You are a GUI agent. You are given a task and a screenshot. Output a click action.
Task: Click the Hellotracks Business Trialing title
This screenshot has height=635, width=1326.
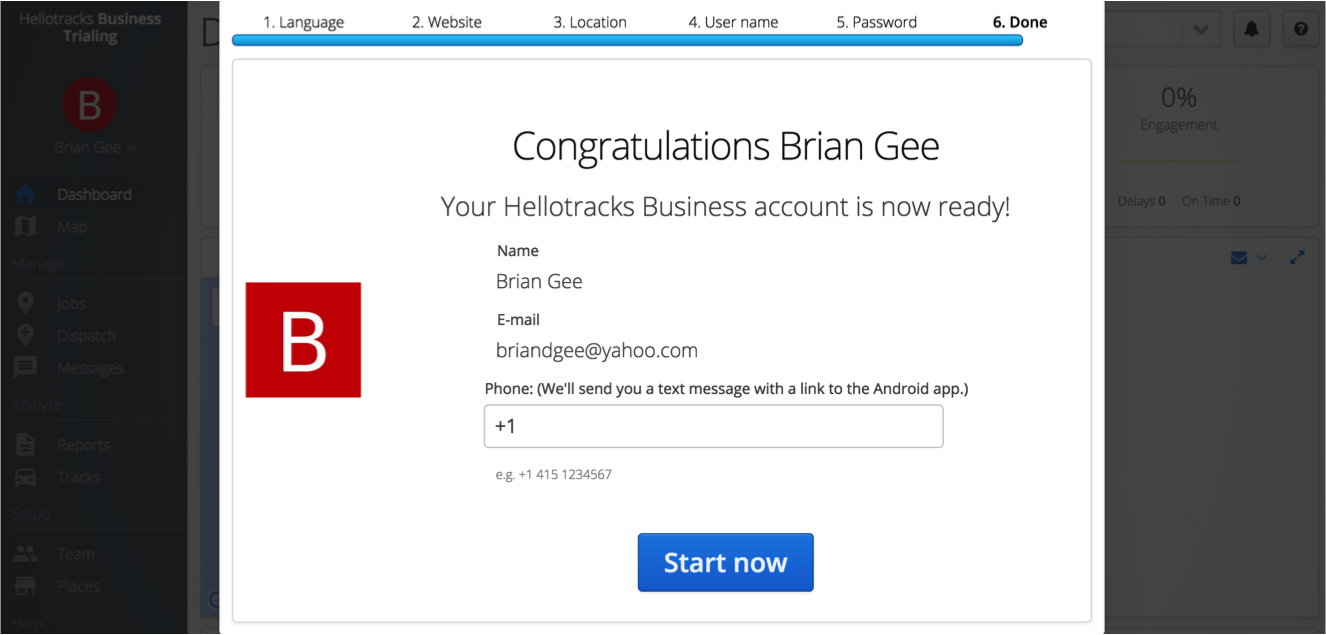[90, 27]
